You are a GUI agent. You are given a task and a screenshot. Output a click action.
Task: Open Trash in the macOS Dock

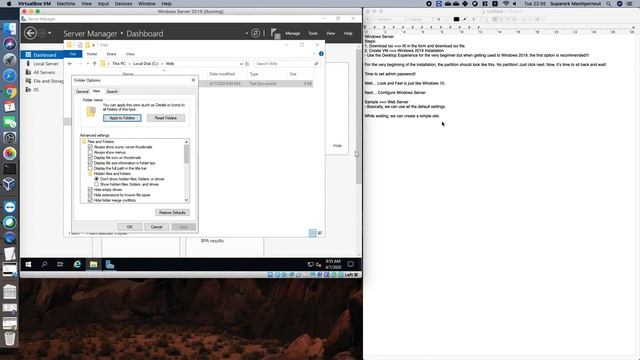tap(10, 338)
